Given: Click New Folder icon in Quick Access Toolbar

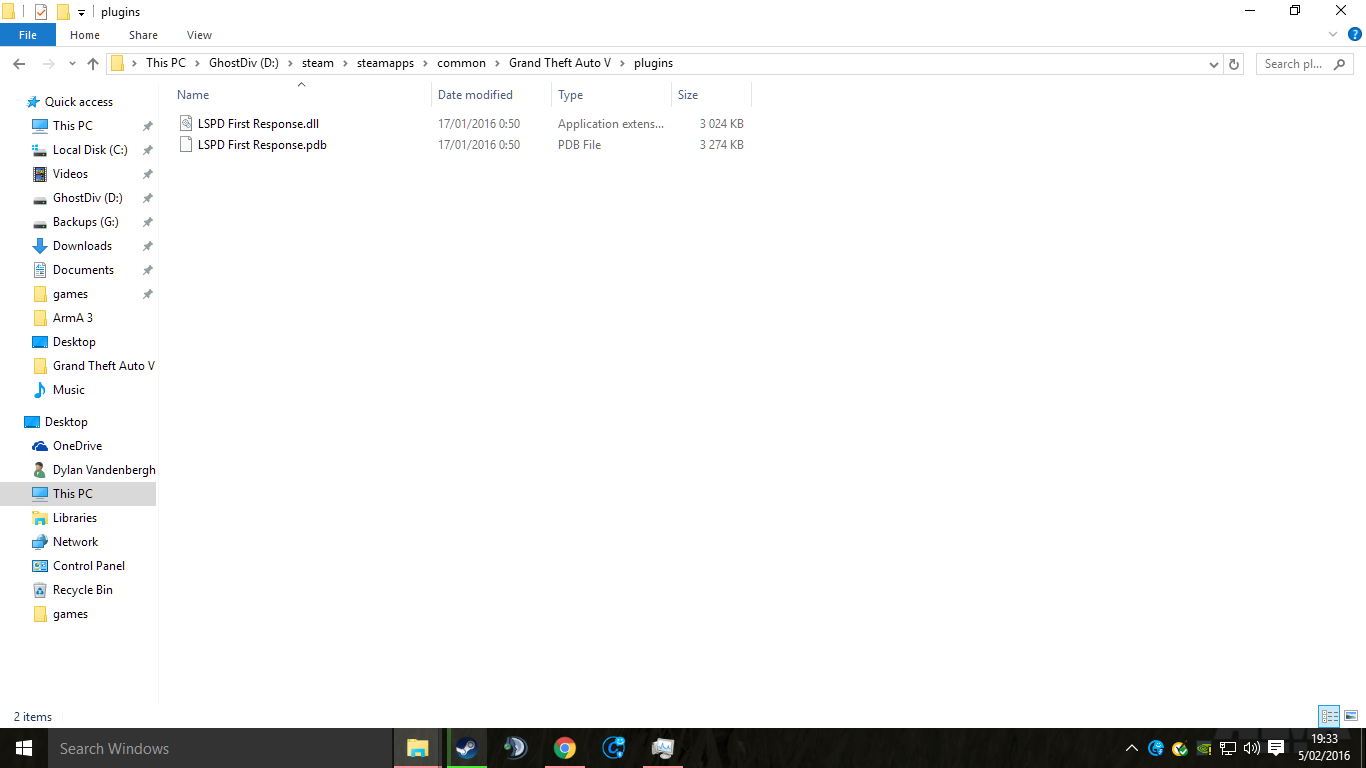Looking at the screenshot, I should (x=63, y=12).
